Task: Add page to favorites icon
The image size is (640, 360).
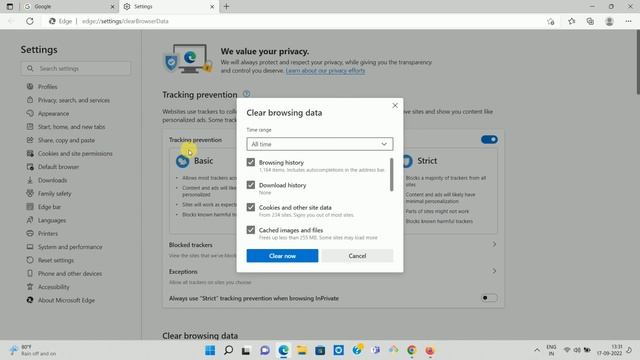Action: point(551,21)
